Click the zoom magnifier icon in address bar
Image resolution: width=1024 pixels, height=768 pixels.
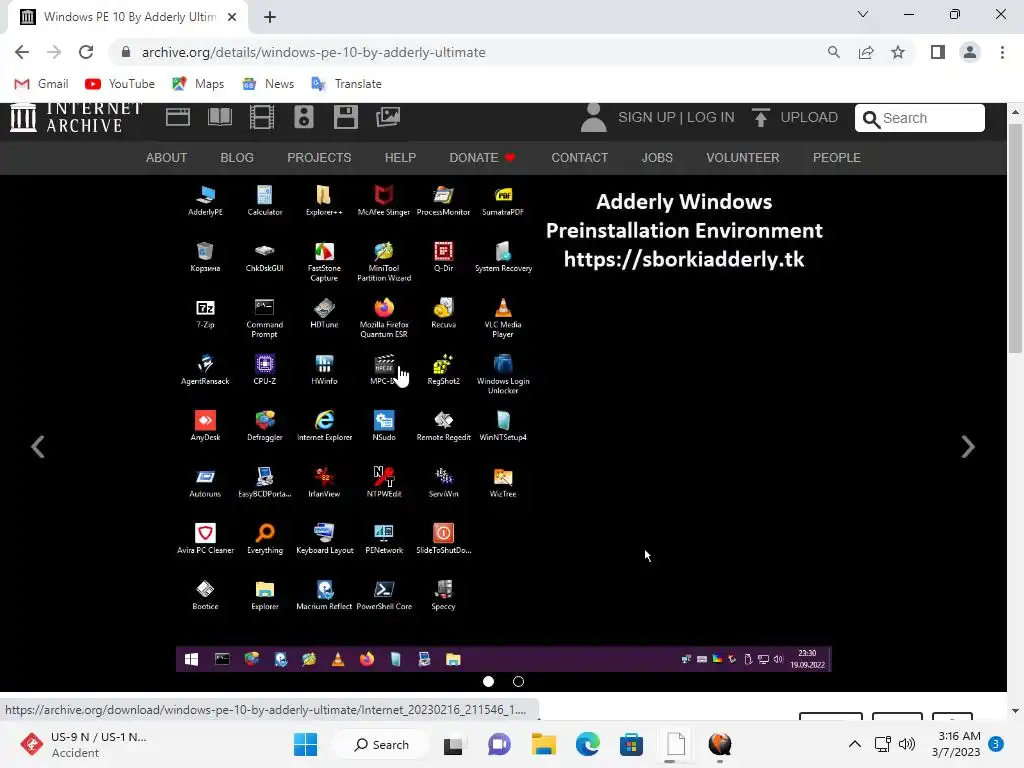pyautogui.click(x=833, y=52)
